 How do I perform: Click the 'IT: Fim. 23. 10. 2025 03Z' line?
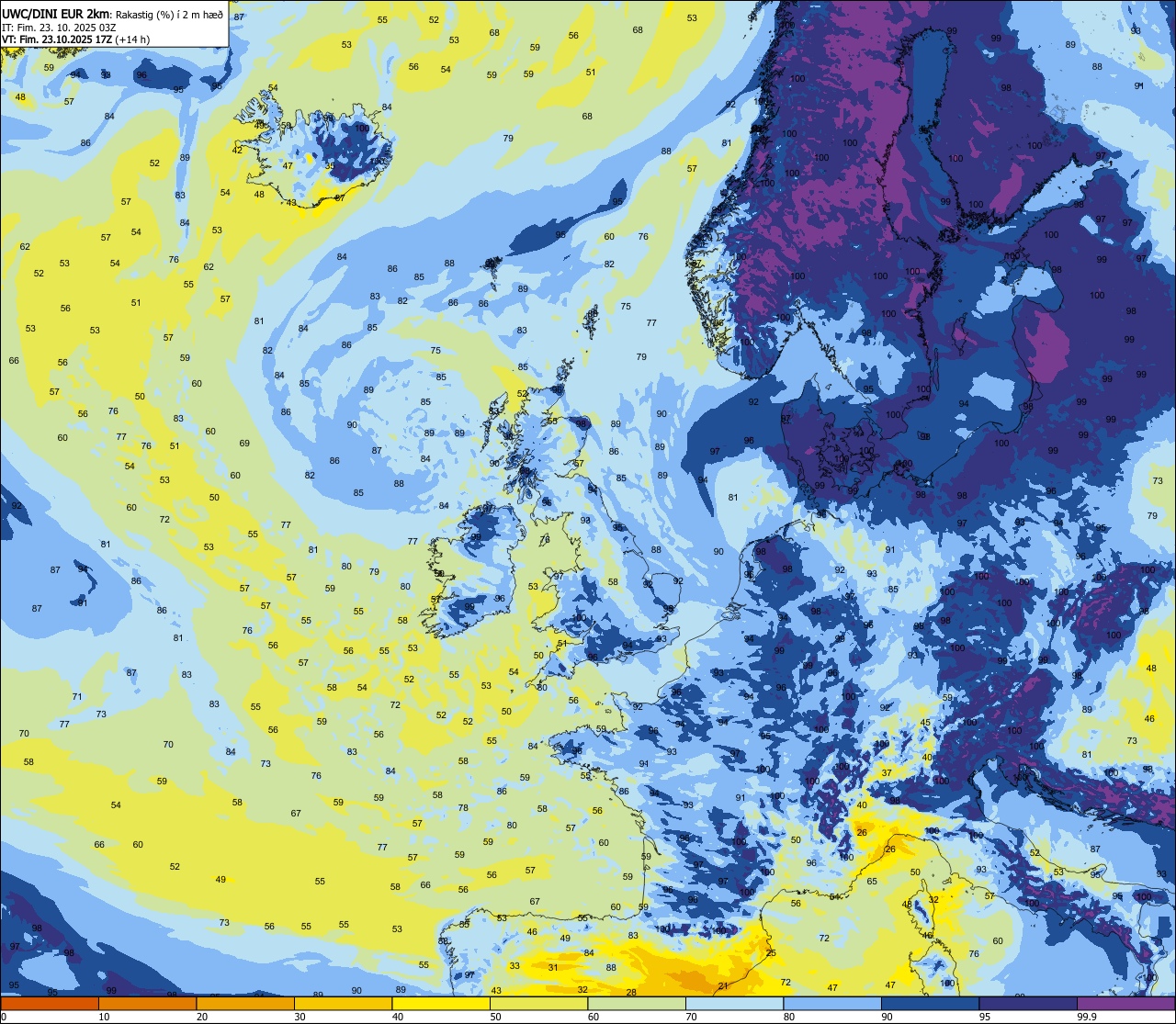click(x=59, y=28)
